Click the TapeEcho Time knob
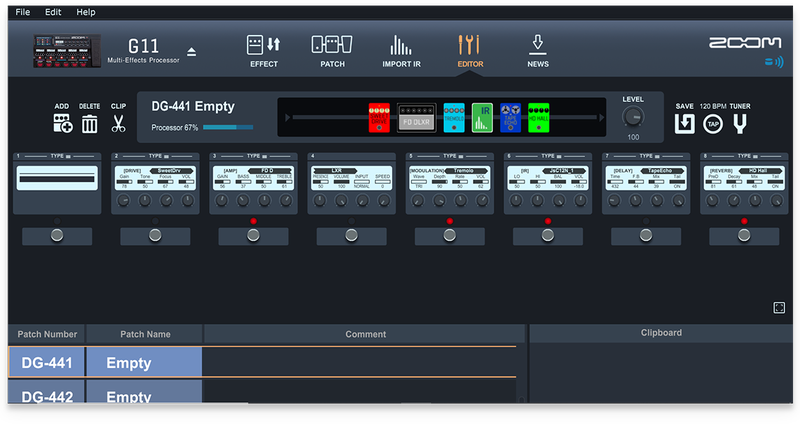Image resolution: width=800 pixels, height=437 pixels. pyautogui.click(x=614, y=200)
